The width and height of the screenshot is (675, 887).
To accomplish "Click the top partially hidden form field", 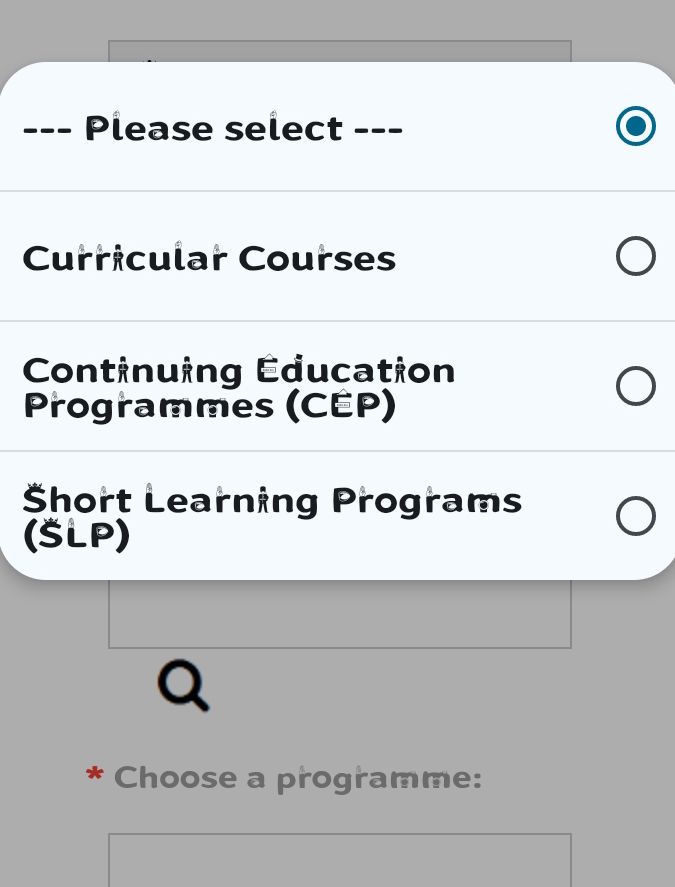I will [340, 50].
